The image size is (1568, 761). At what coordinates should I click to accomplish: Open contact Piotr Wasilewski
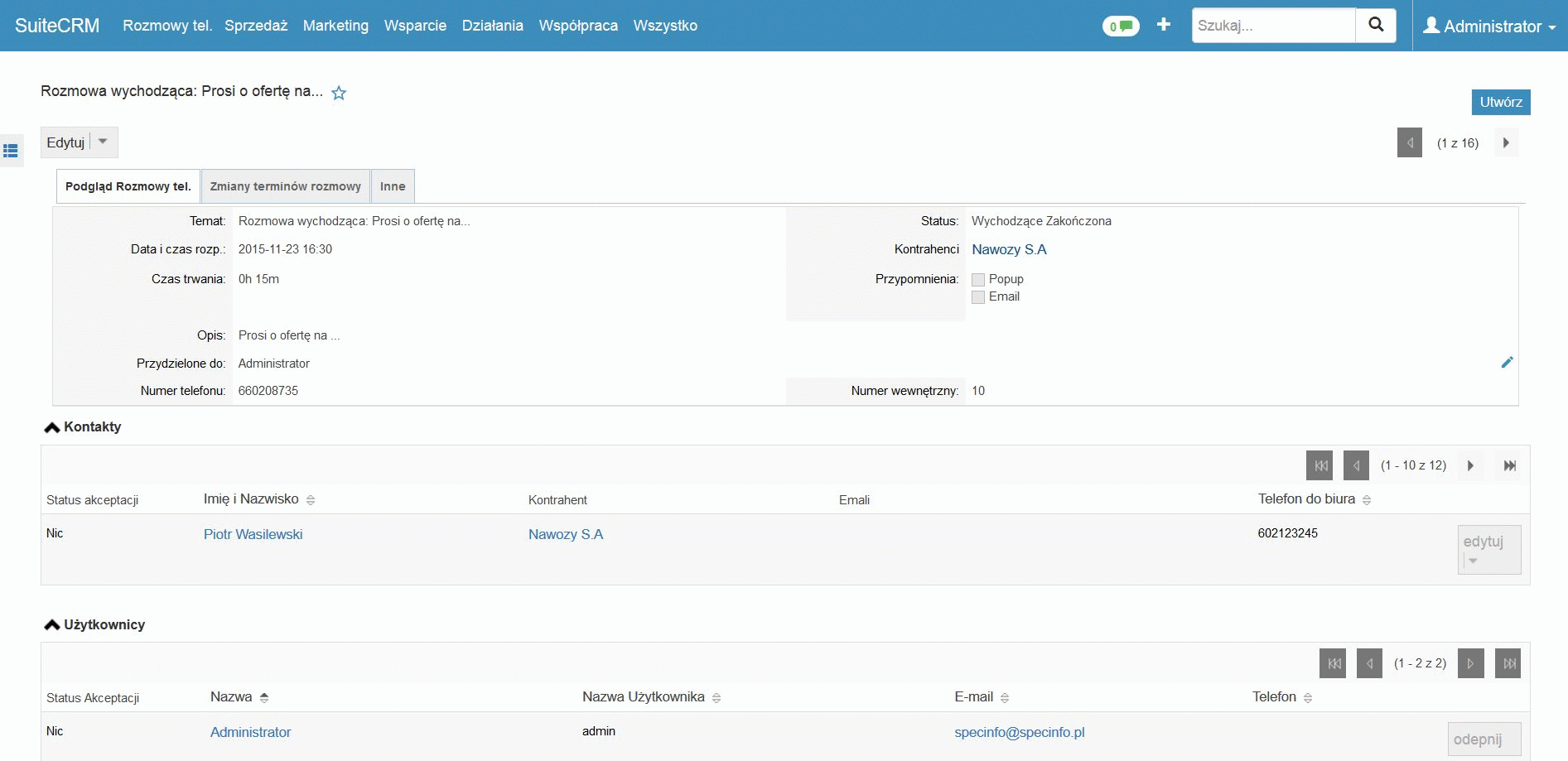coord(253,534)
